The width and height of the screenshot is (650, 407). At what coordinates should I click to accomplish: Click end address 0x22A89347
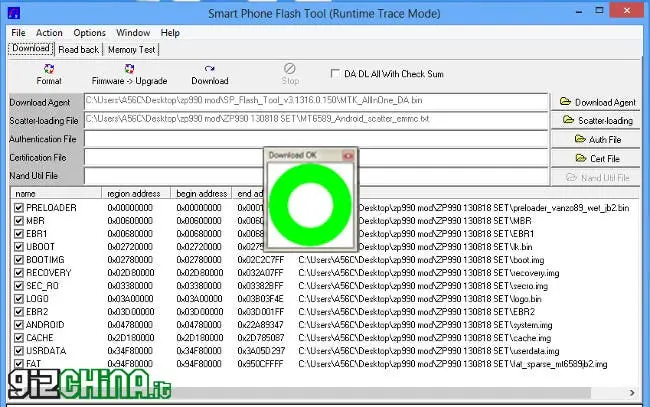click(x=260, y=325)
